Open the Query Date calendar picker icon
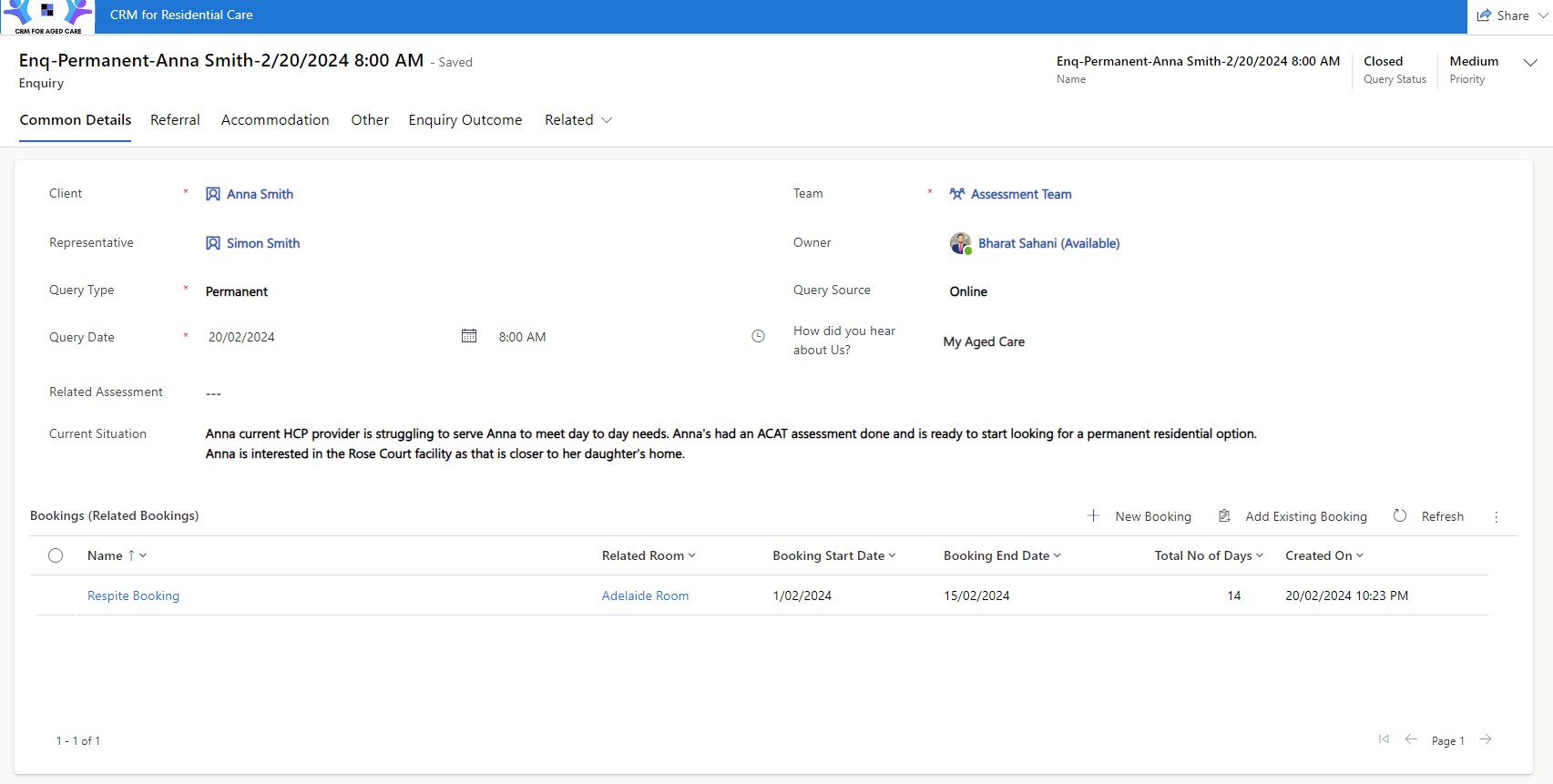1553x784 pixels. [x=469, y=336]
